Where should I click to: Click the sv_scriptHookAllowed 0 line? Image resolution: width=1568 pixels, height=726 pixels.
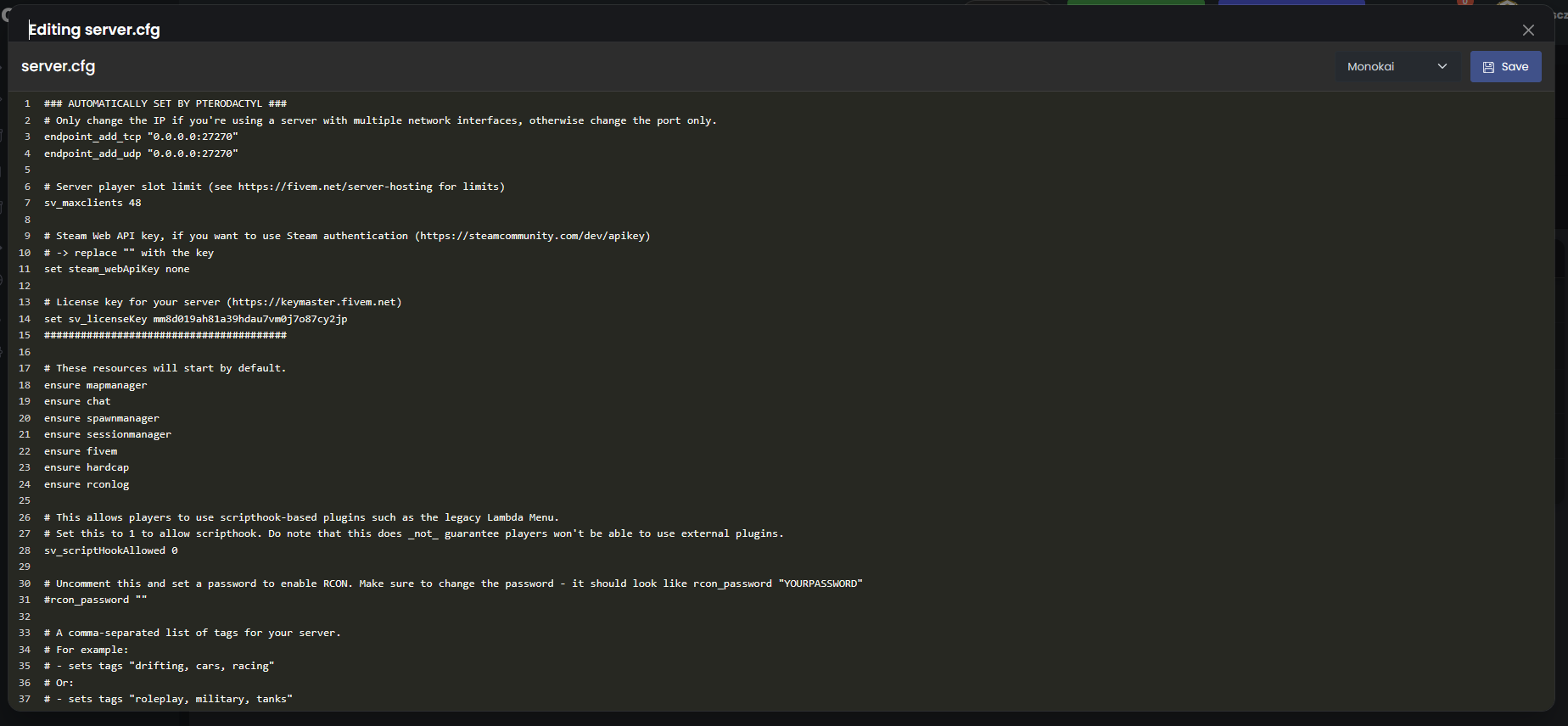pos(110,551)
